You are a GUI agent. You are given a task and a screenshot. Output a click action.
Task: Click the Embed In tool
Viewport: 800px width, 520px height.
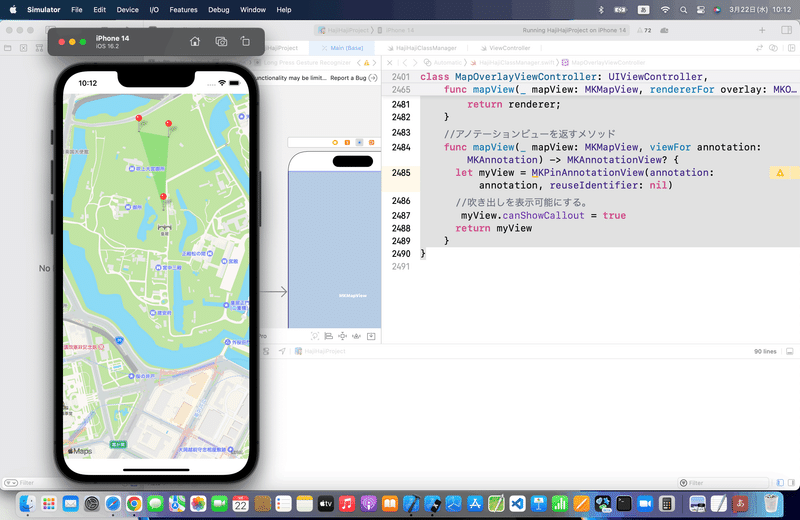pyautogui.click(x=371, y=336)
